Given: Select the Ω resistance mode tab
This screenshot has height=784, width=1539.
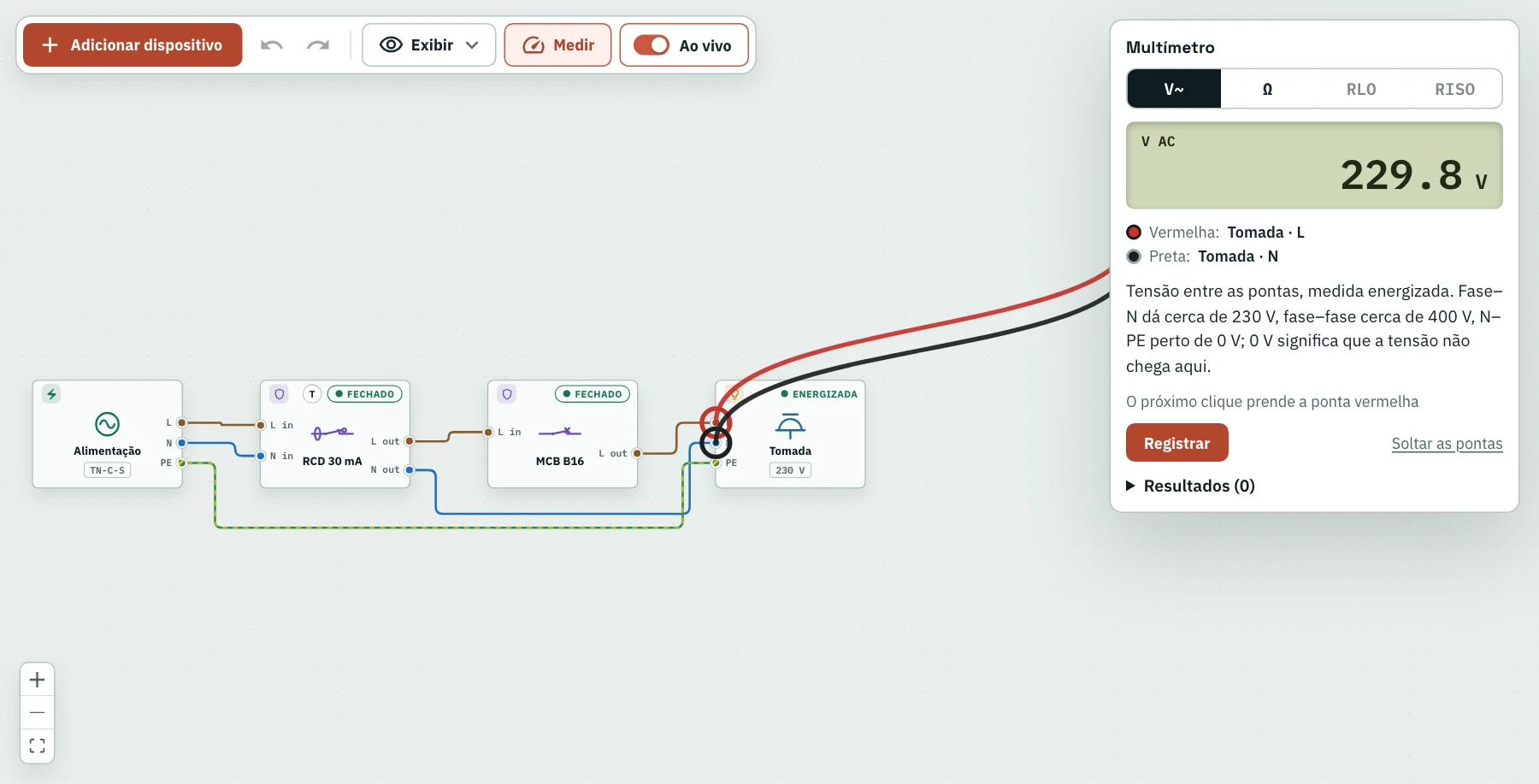Looking at the screenshot, I should (1267, 89).
